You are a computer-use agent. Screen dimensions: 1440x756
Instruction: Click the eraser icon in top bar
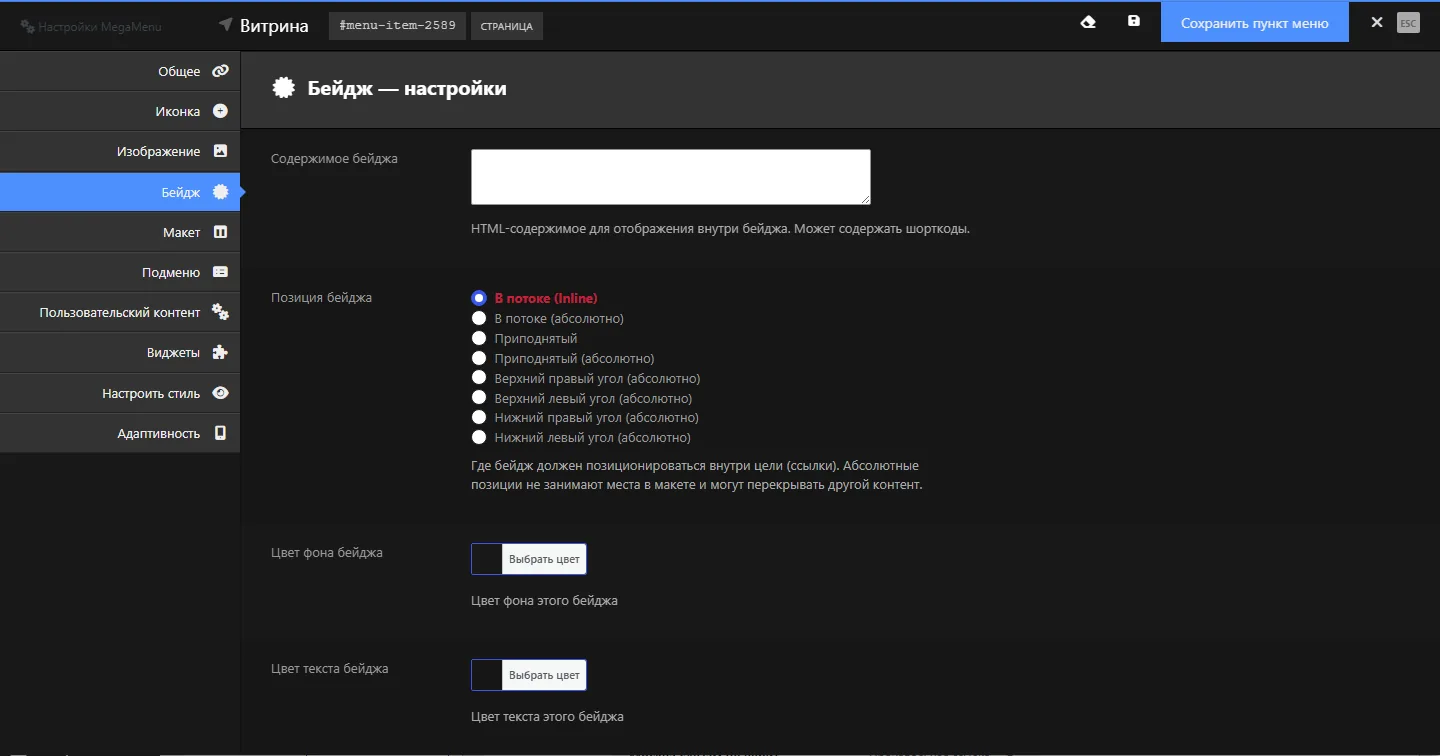[x=1089, y=22]
